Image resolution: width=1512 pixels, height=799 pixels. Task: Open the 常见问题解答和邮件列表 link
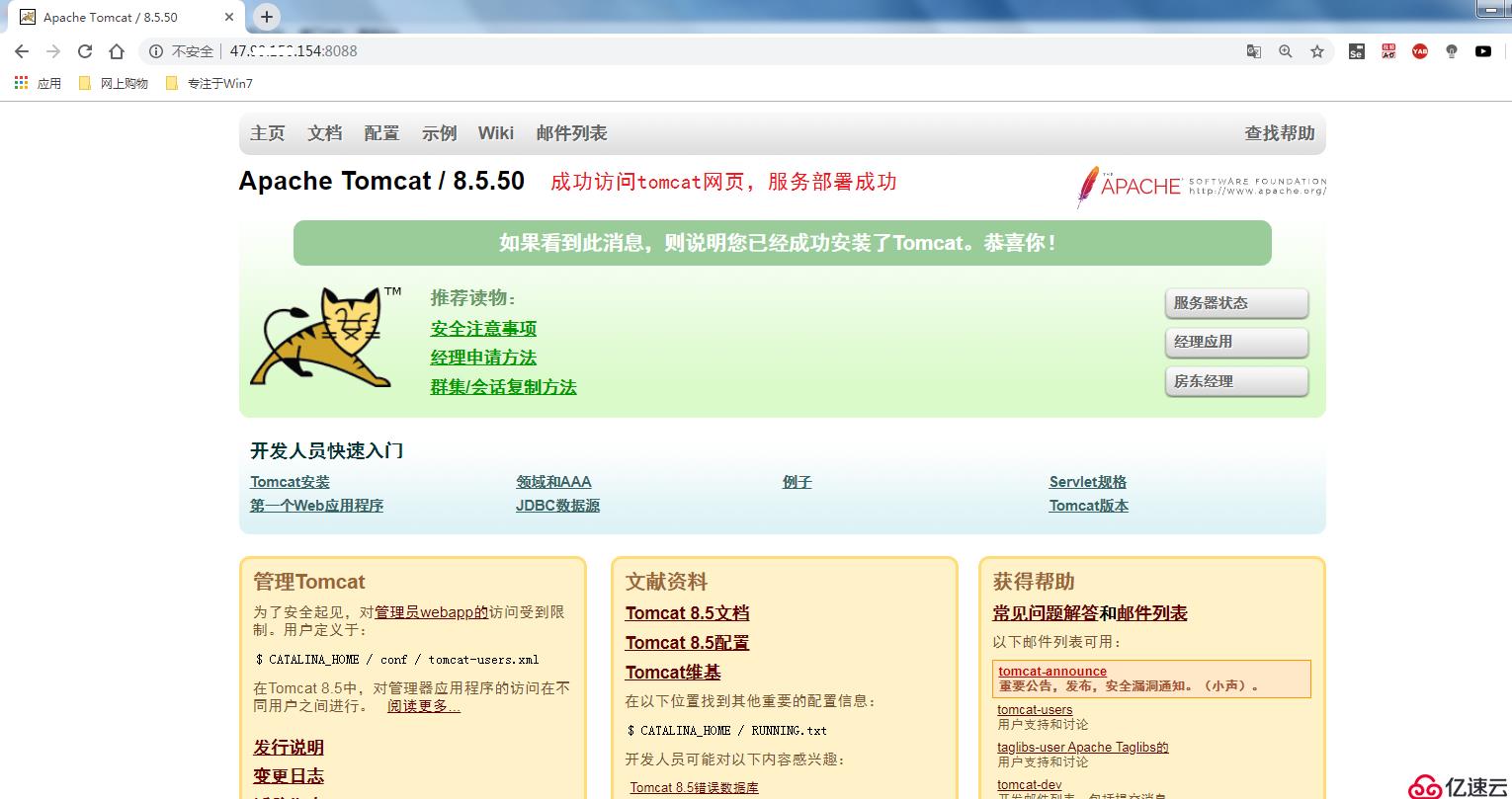click(x=1090, y=613)
